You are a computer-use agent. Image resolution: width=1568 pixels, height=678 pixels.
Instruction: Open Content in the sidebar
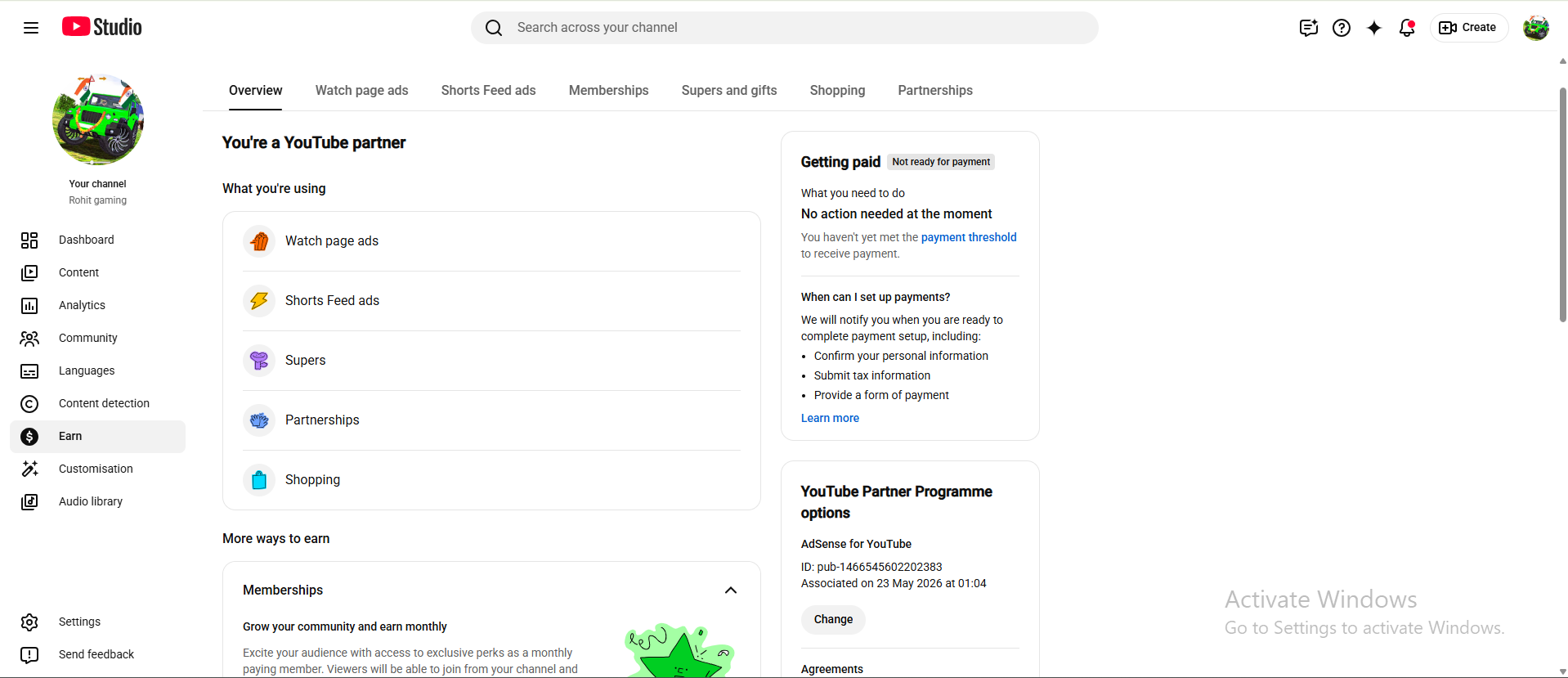click(x=97, y=272)
